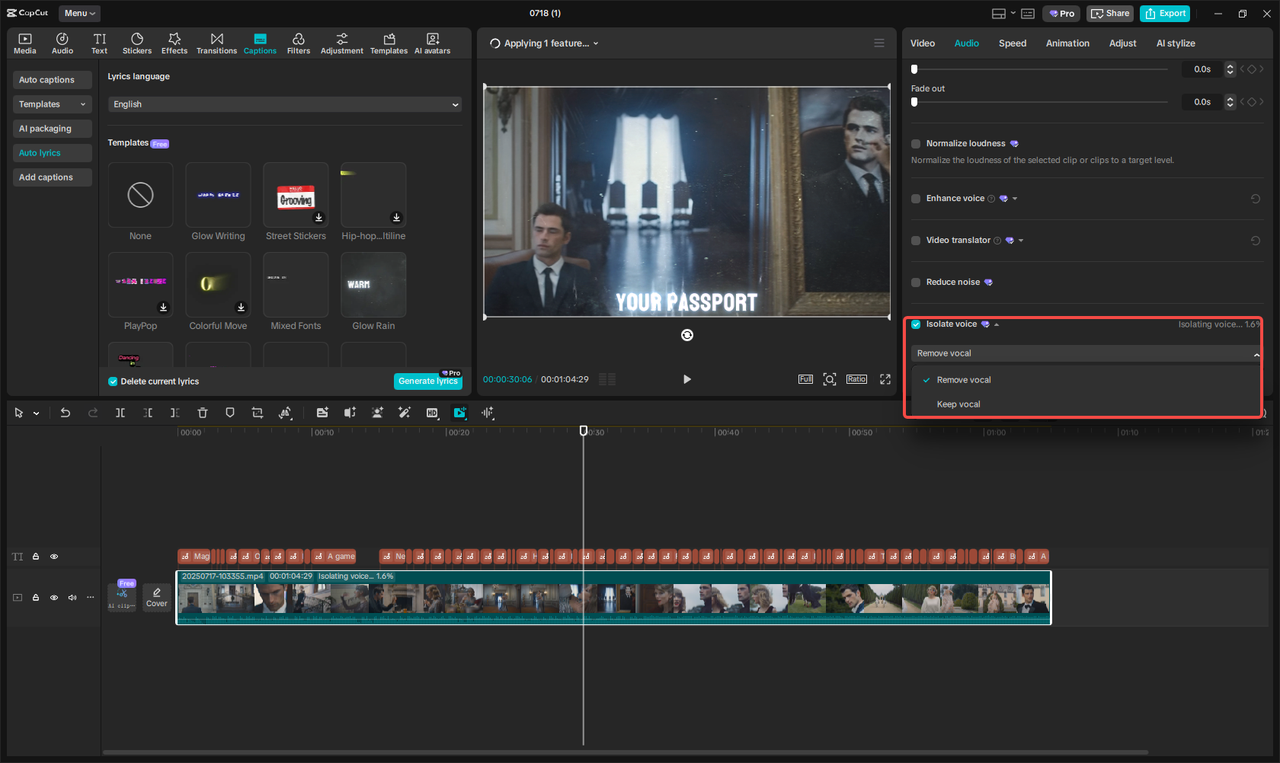Viewport: 1280px width, 763px height.
Task: Open the selection tool mode dropdown arrow
Action: [x=37, y=413]
